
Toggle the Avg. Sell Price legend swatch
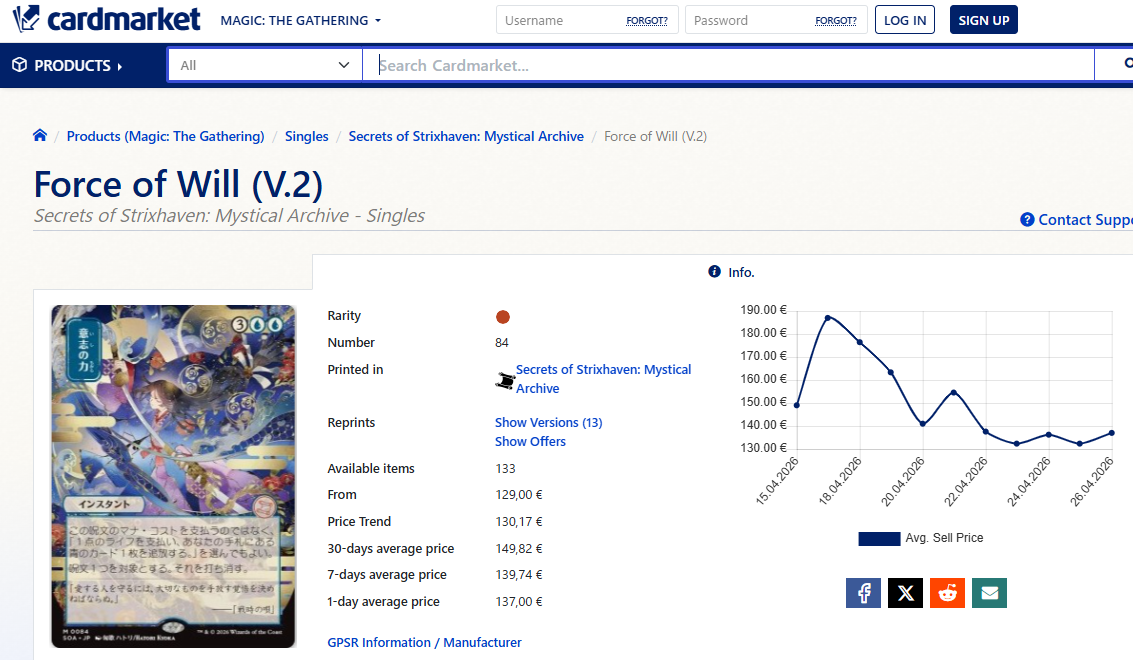[x=879, y=539]
